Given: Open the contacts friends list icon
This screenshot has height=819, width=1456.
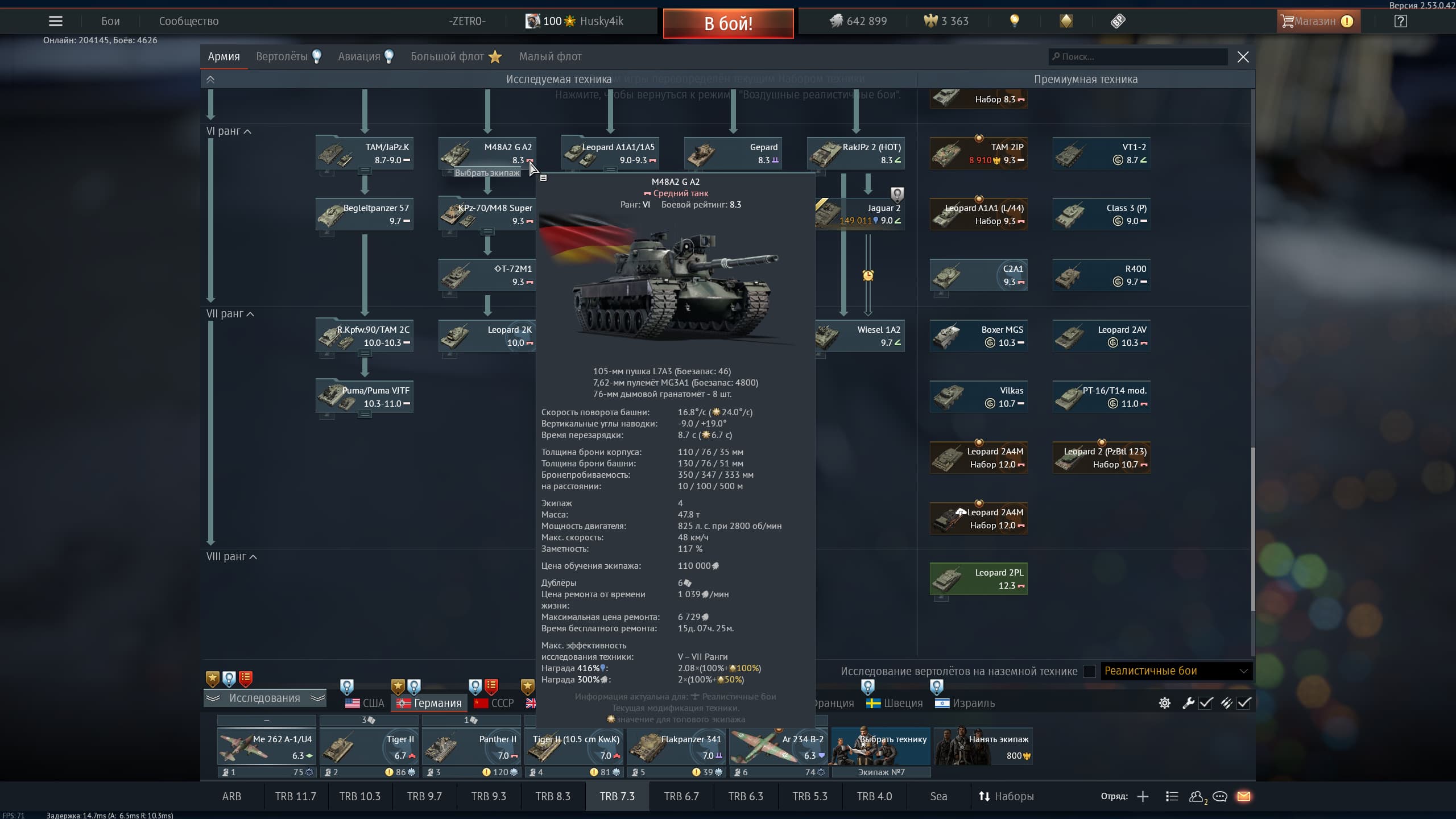Looking at the screenshot, I should [x=1196, y=796].
